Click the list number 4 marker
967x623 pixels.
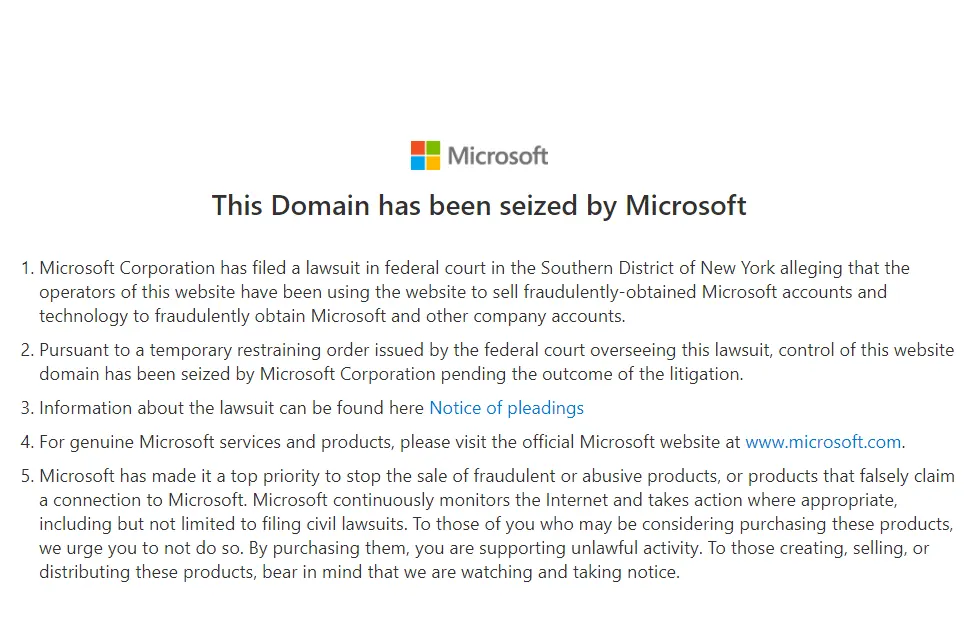[26, 441]
